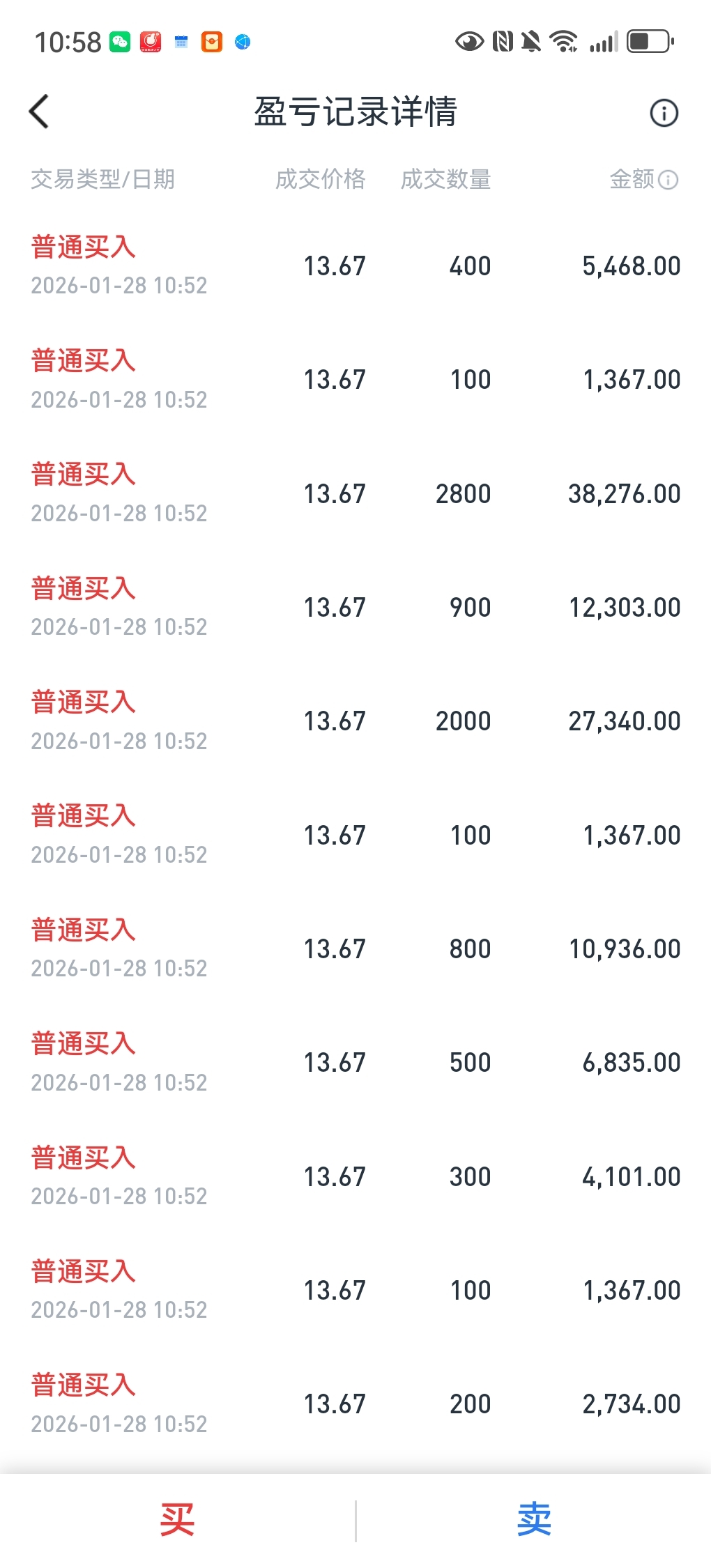Tap the Wi-Fi icon in status bar
The height and width of the screenshot is (1568, 711).
563,42
